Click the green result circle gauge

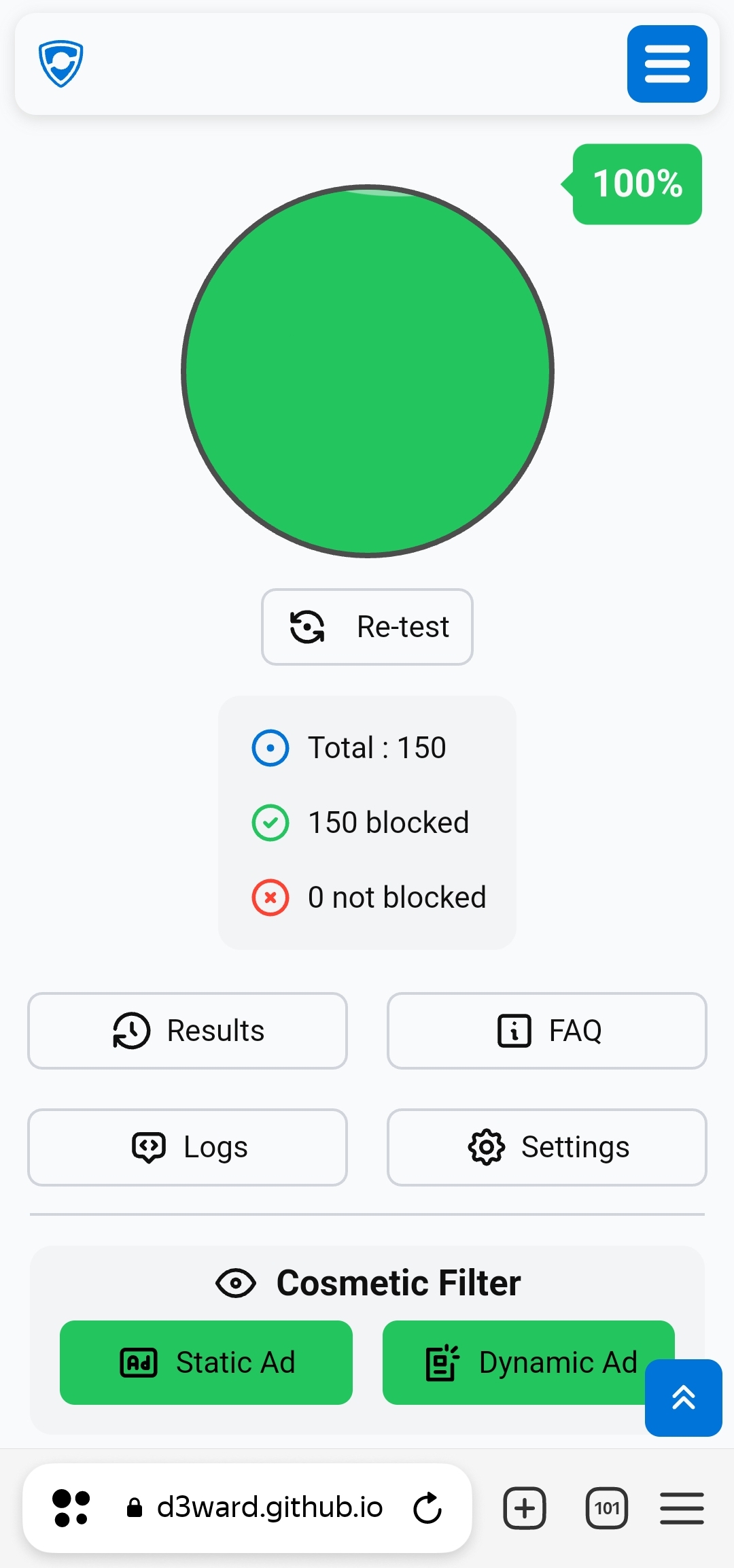pos(368,371)
